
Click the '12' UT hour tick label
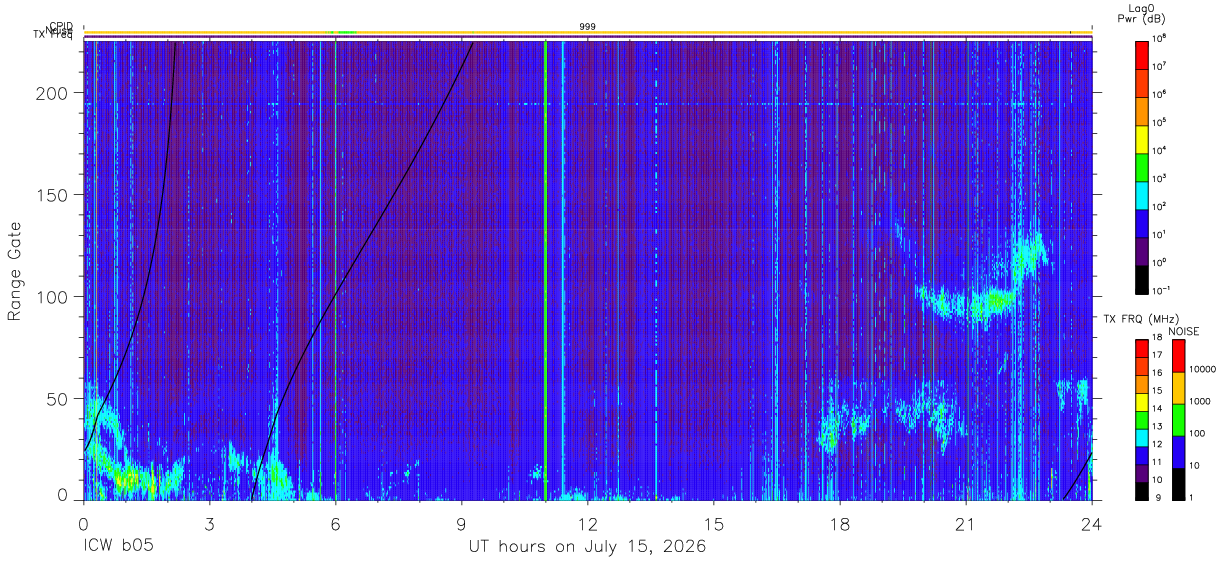pos(588,523)
